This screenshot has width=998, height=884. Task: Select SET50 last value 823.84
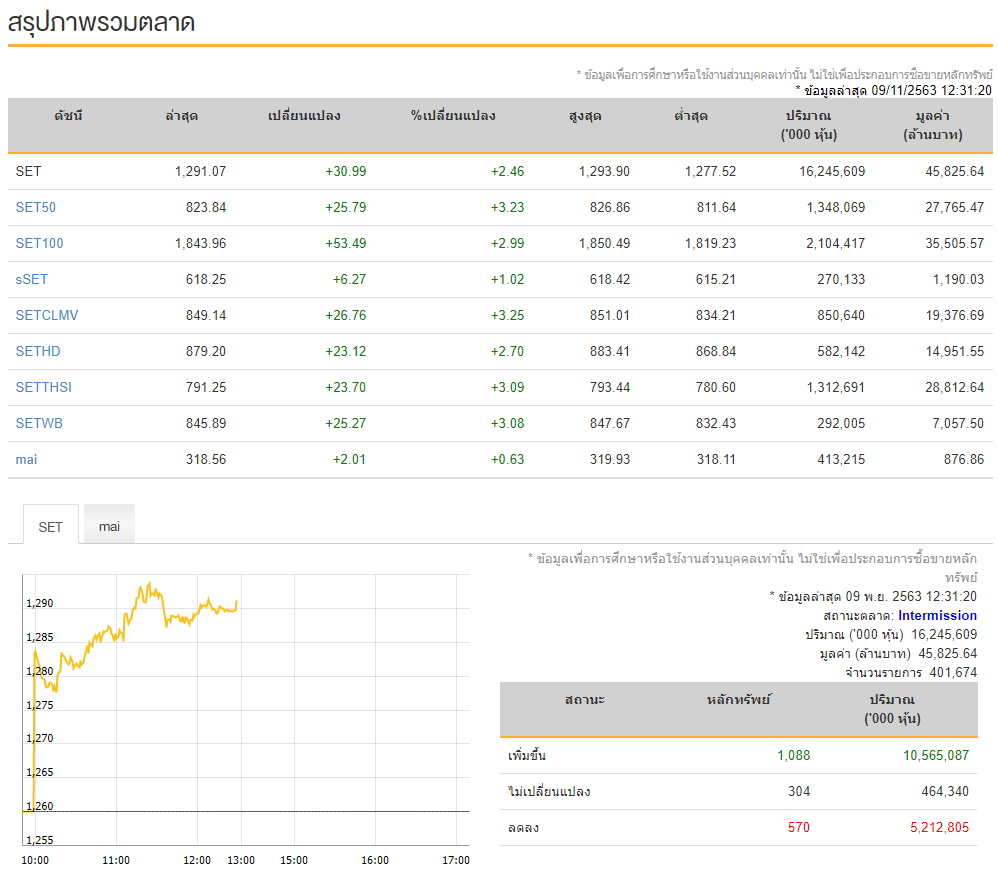tap(206, 207)
